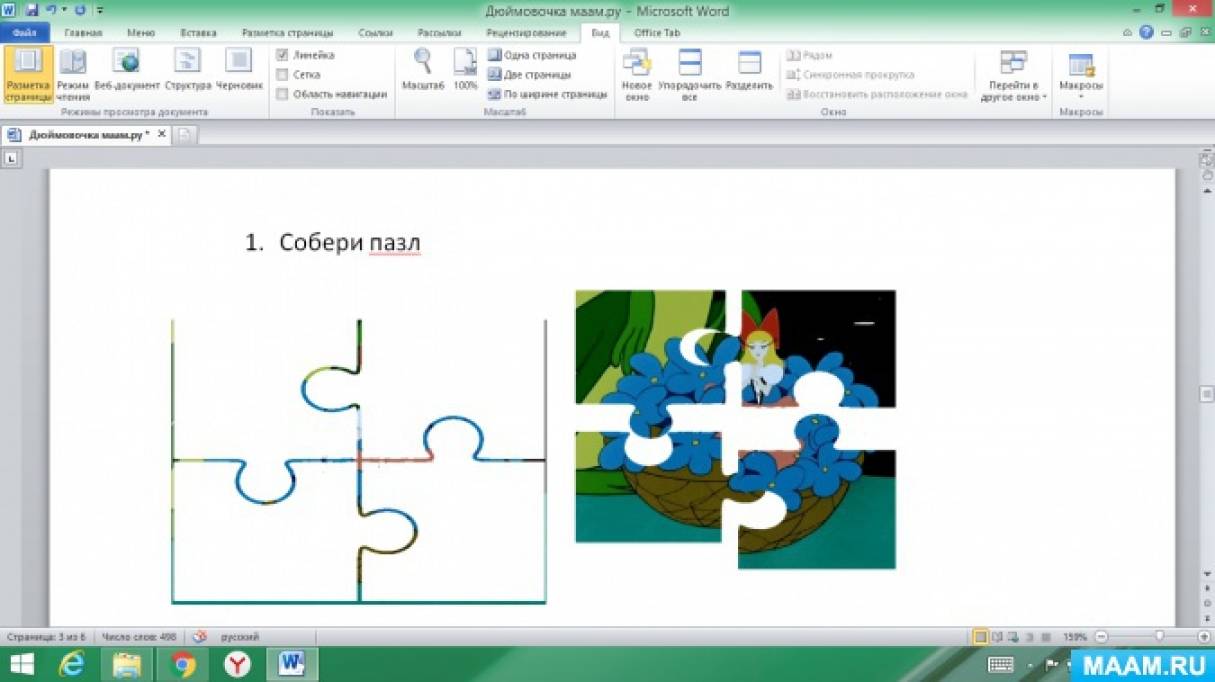Set zoom to 100% in ribbon
The width and height of the screenshot is (1215, 682).
pos(465,72)
